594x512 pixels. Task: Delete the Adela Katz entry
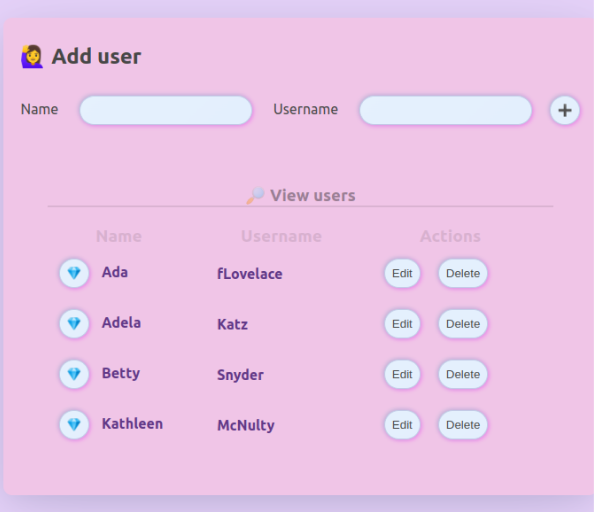[x=463, y=323]
